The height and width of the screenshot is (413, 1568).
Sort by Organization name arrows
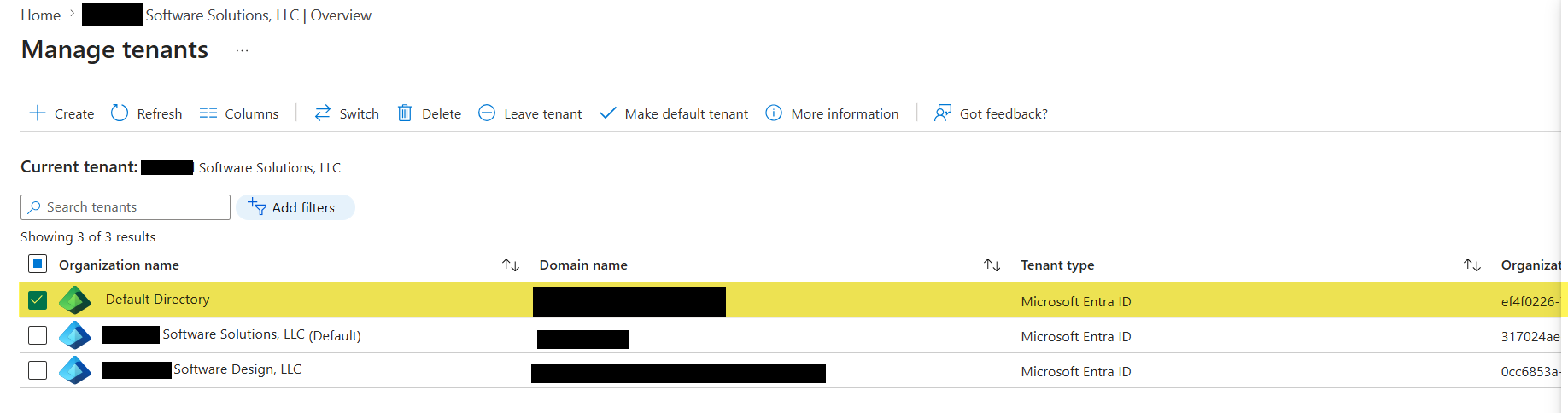pyautogui.click(x=511, y=265)
